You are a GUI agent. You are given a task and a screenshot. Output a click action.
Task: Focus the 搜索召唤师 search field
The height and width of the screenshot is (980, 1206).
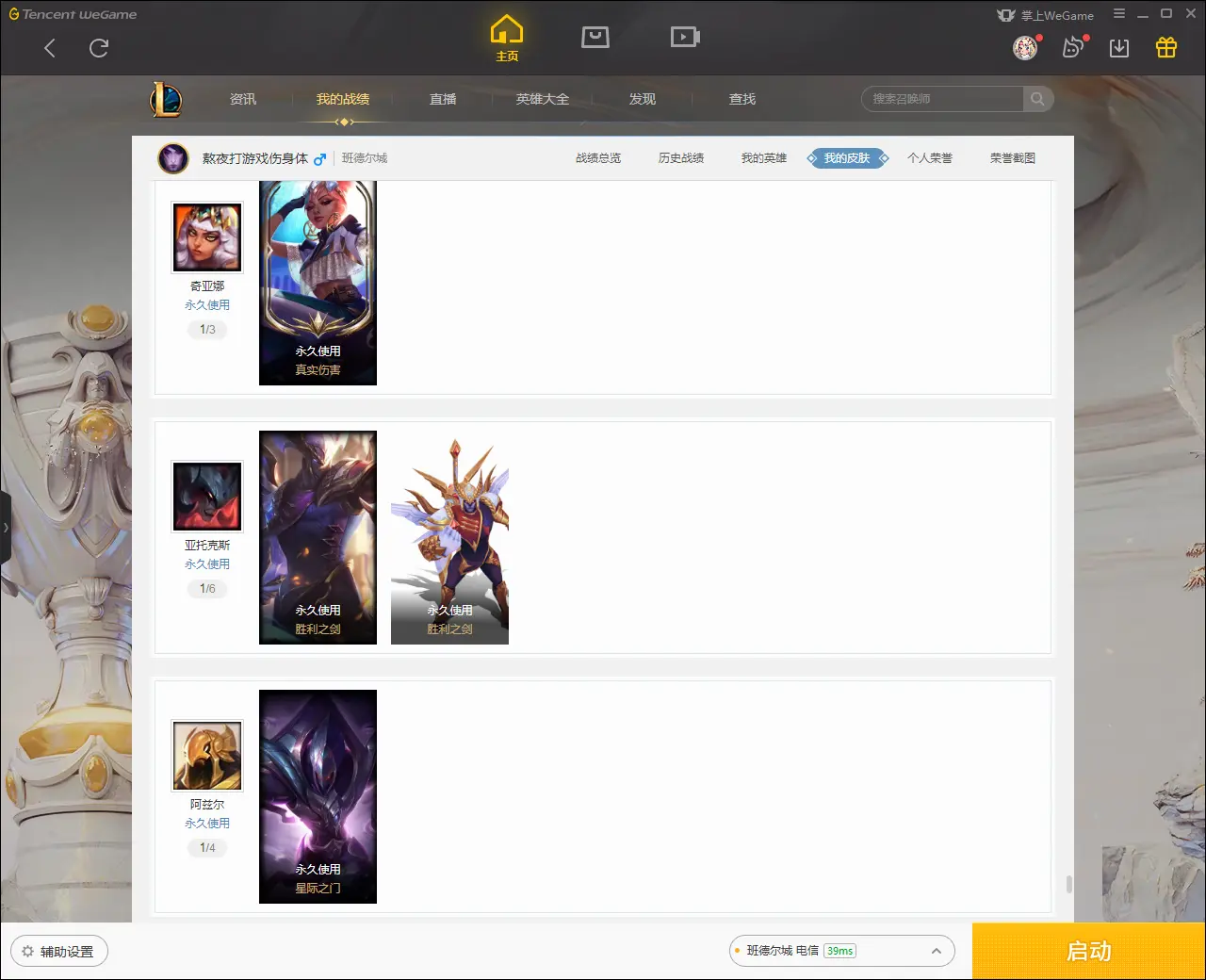942,99
